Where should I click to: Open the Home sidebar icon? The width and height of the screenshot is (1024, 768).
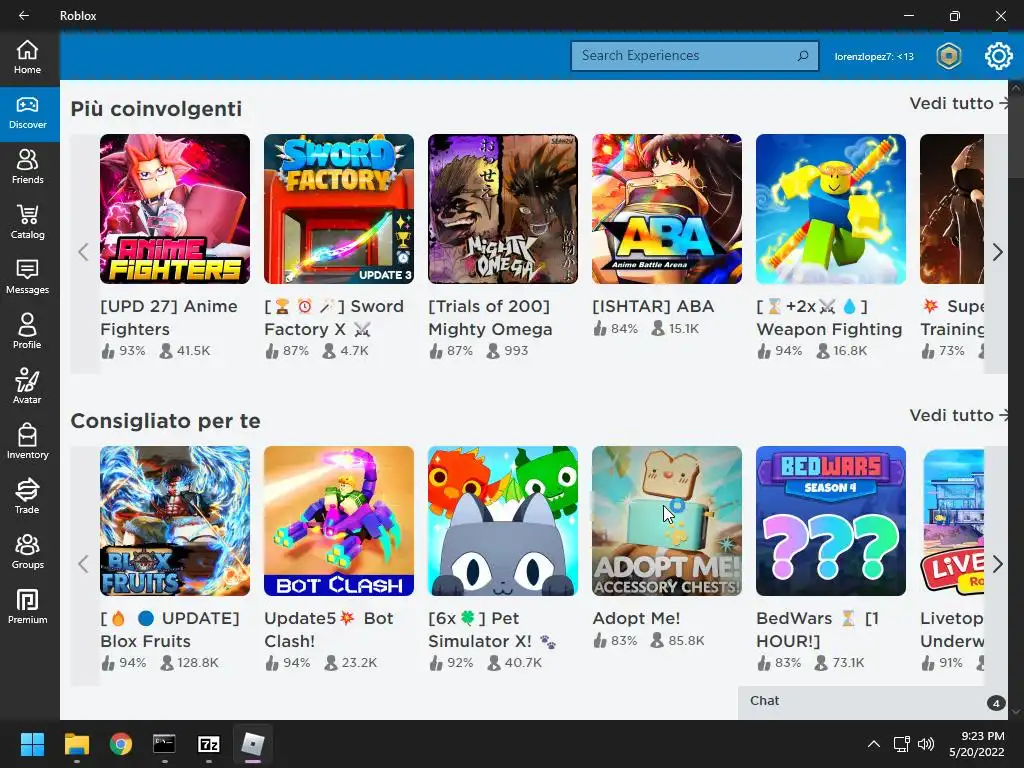[x=27, y=57]
